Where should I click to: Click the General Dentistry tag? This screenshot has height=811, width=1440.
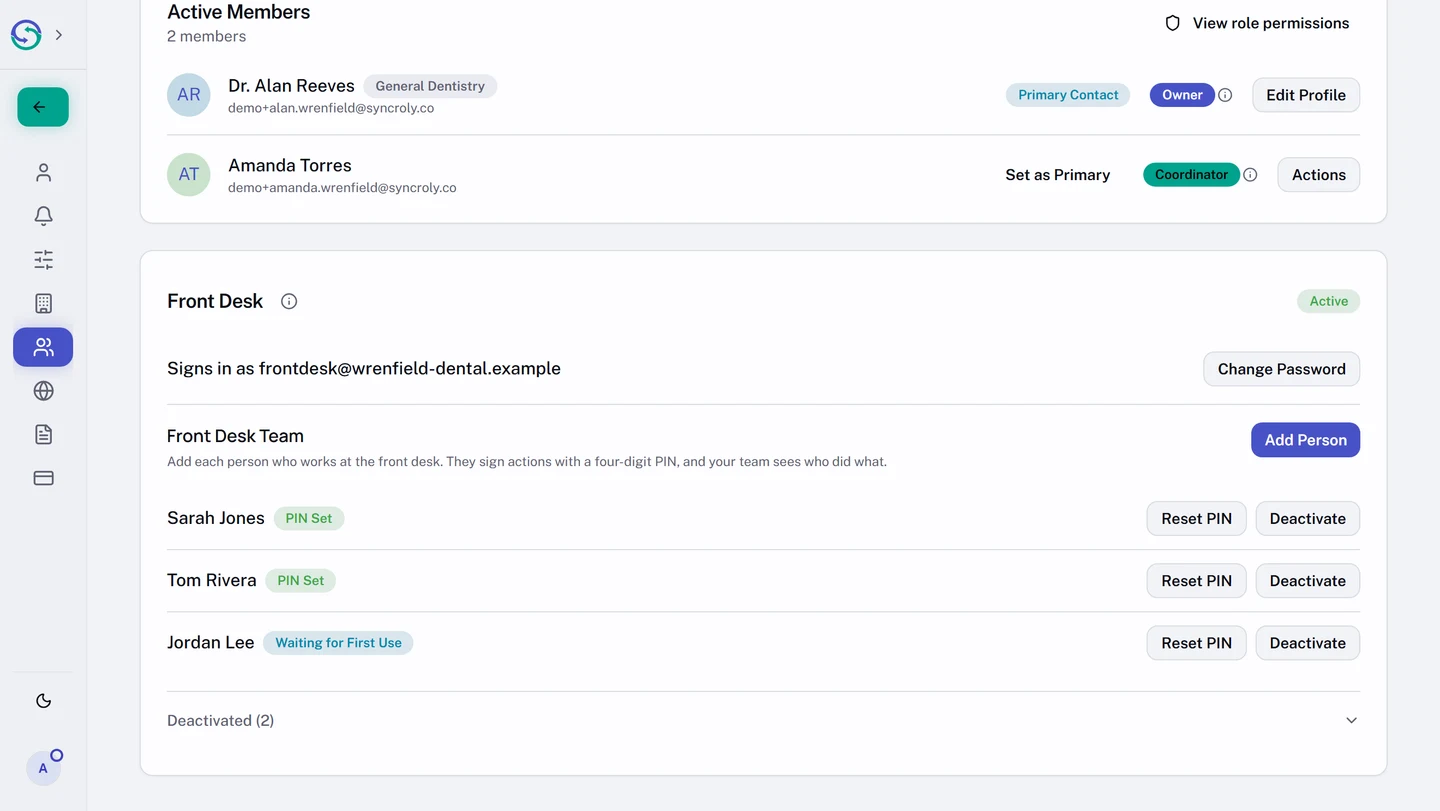tap(430, 86)
